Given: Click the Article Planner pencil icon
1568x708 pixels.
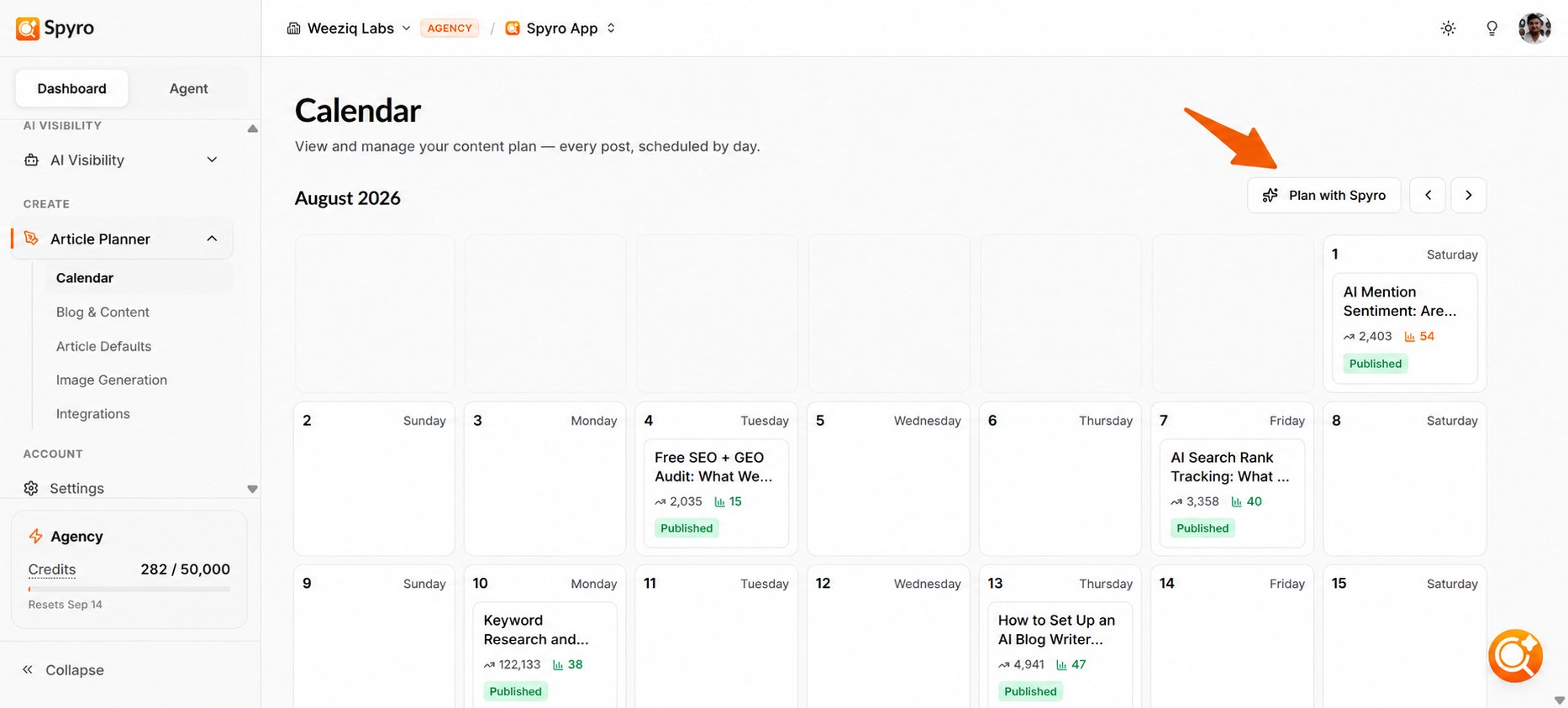Looking at the screenshot, I should pos(32,239).
